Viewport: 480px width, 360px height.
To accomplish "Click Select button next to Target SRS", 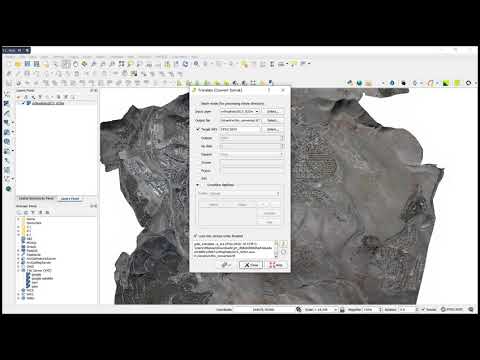I will click(x=273, y=129).
